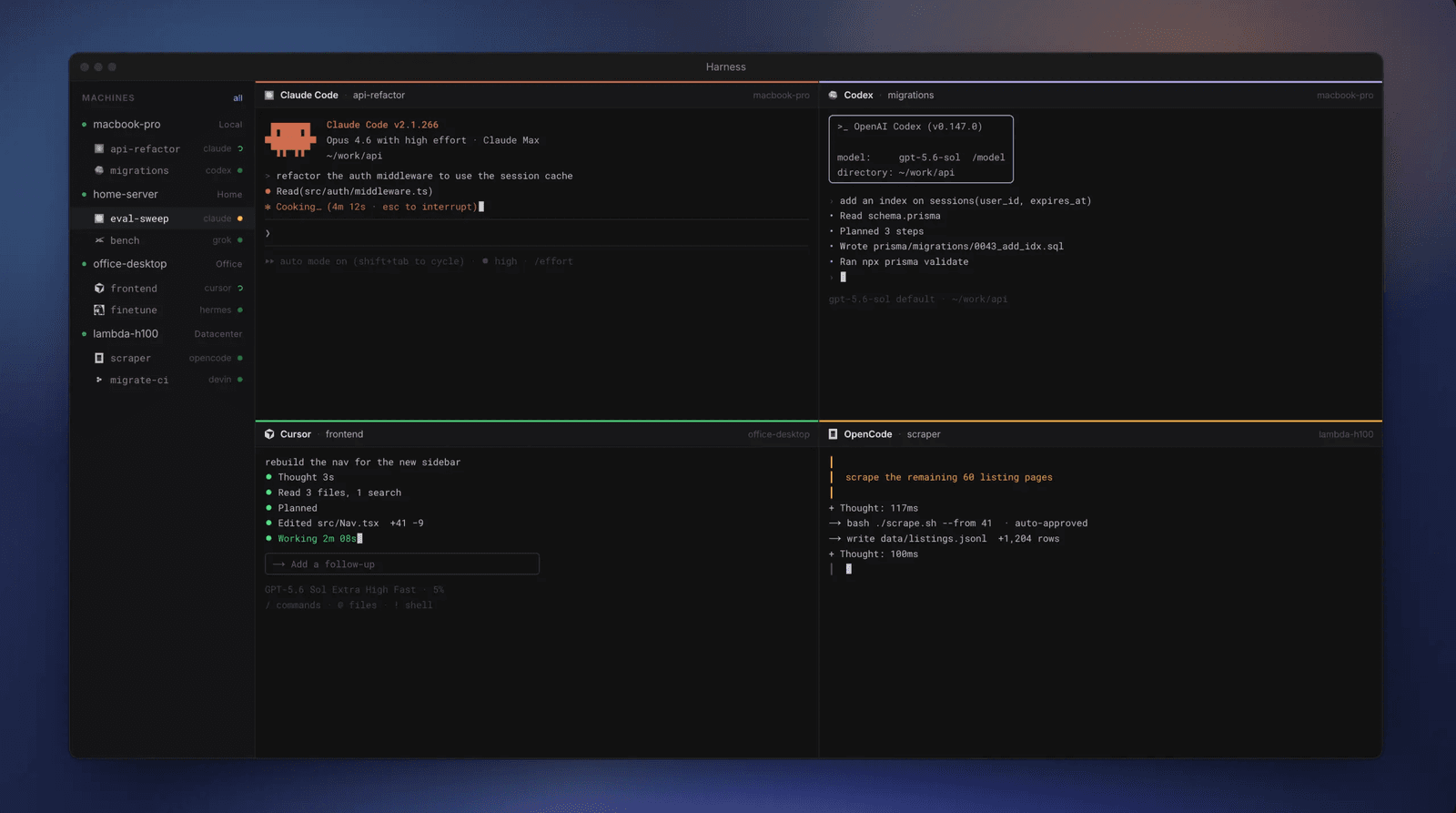Click the Devin icon beside migrate-ci session
1456x813 pixels.
pyautogui.click(x=99, y=380)
